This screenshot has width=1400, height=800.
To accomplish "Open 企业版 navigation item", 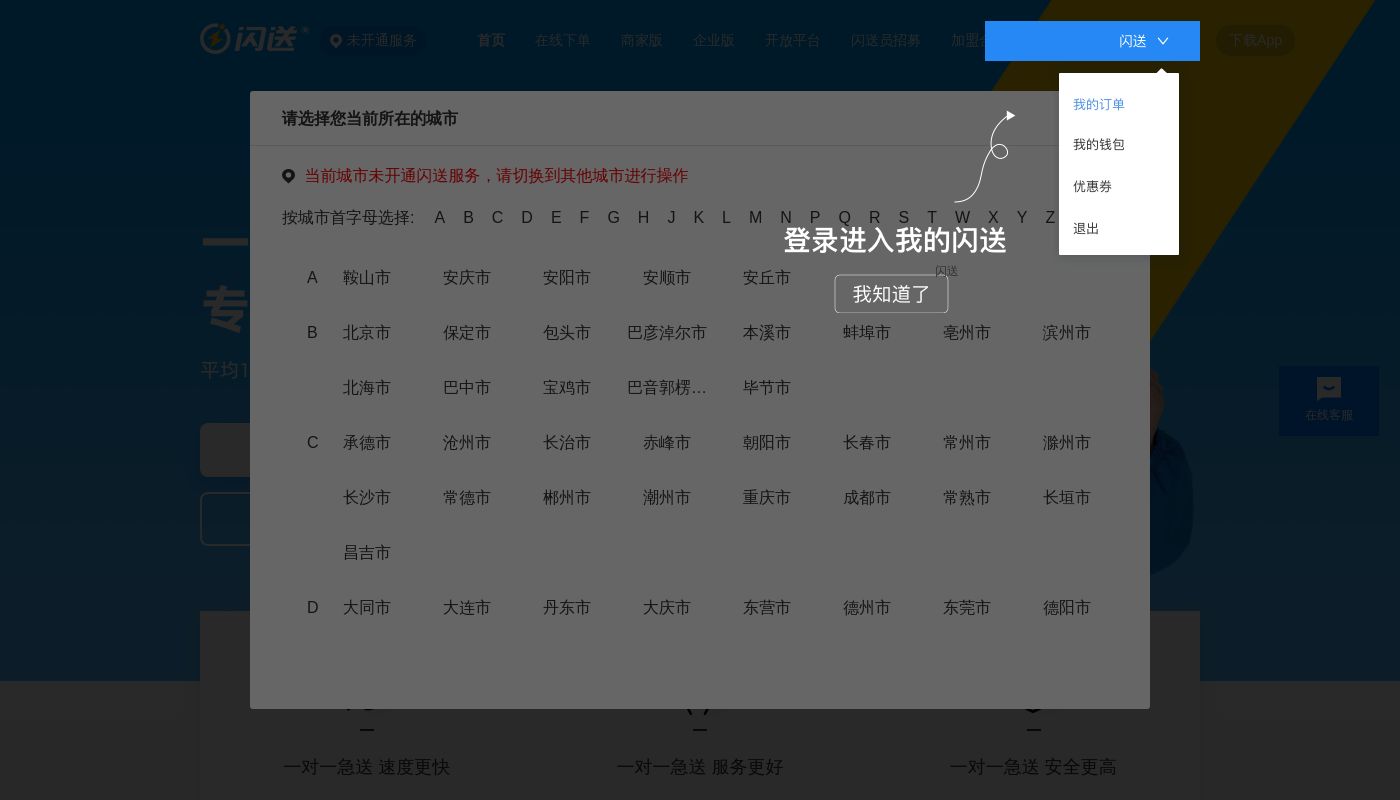I will tap(714, 40).
